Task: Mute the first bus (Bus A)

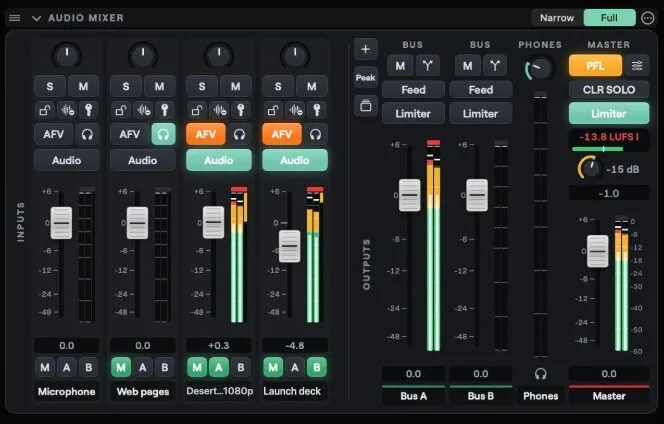Action: point(400,66)
